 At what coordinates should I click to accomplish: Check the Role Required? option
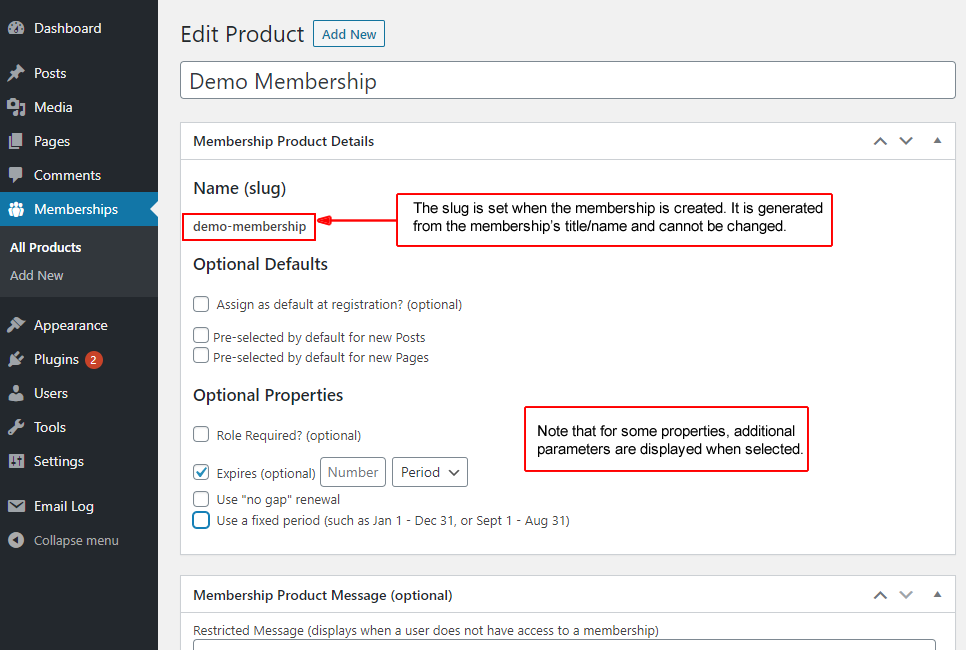pyautogui.click(x=201, y=435)
